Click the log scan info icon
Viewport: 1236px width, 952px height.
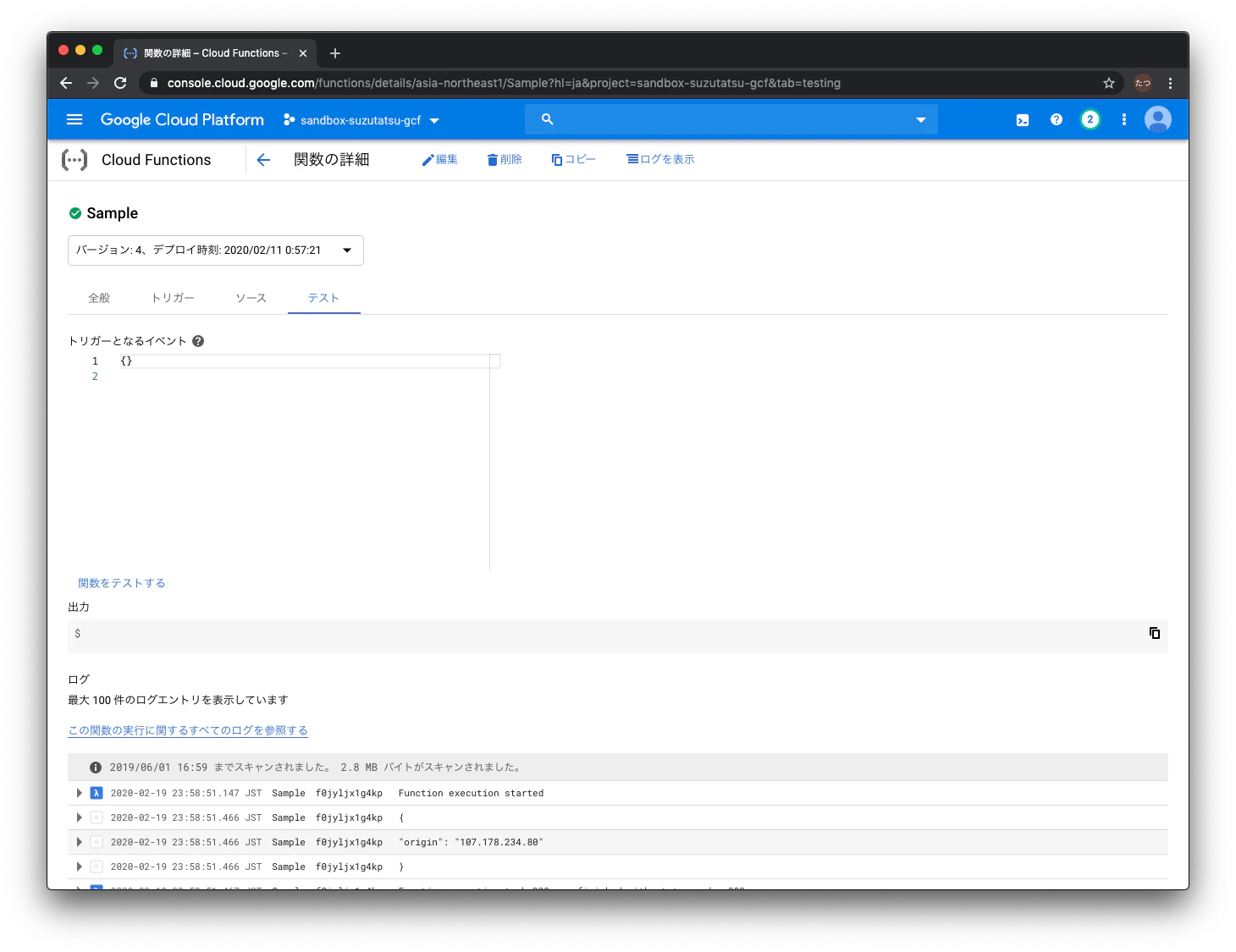[x=96, y=768]
